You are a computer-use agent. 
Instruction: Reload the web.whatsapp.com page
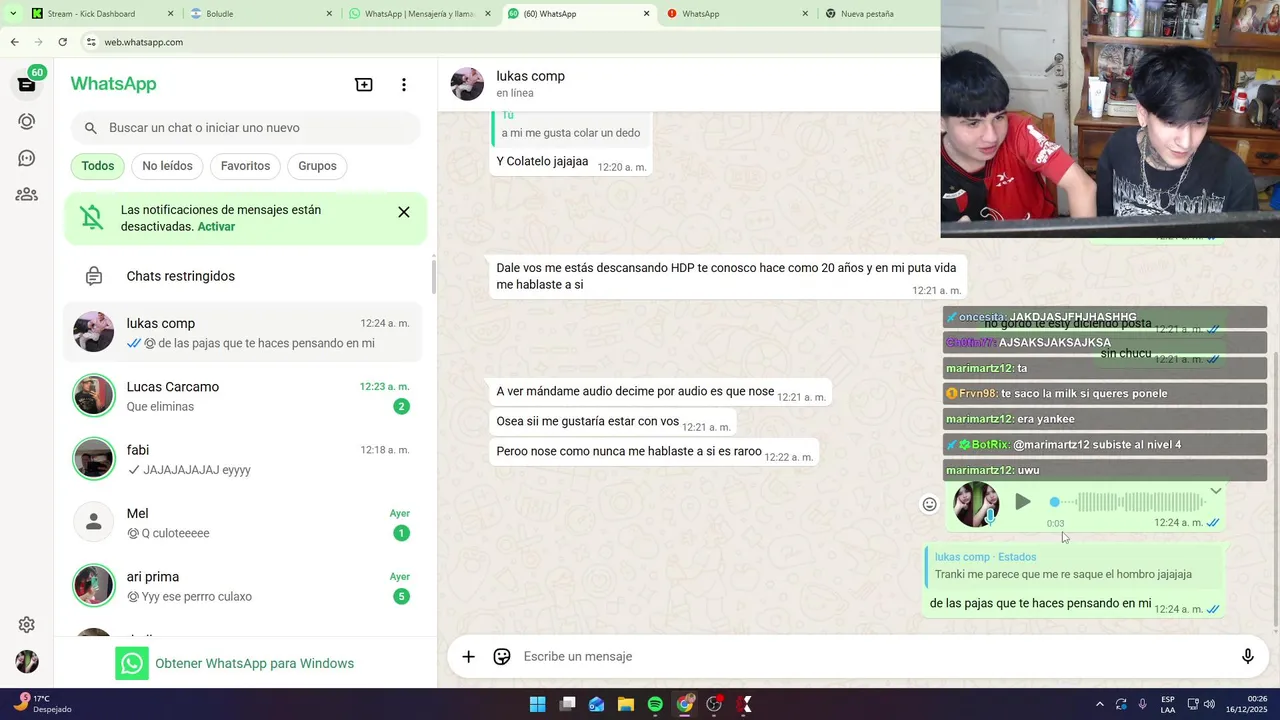tap(62, 42)
